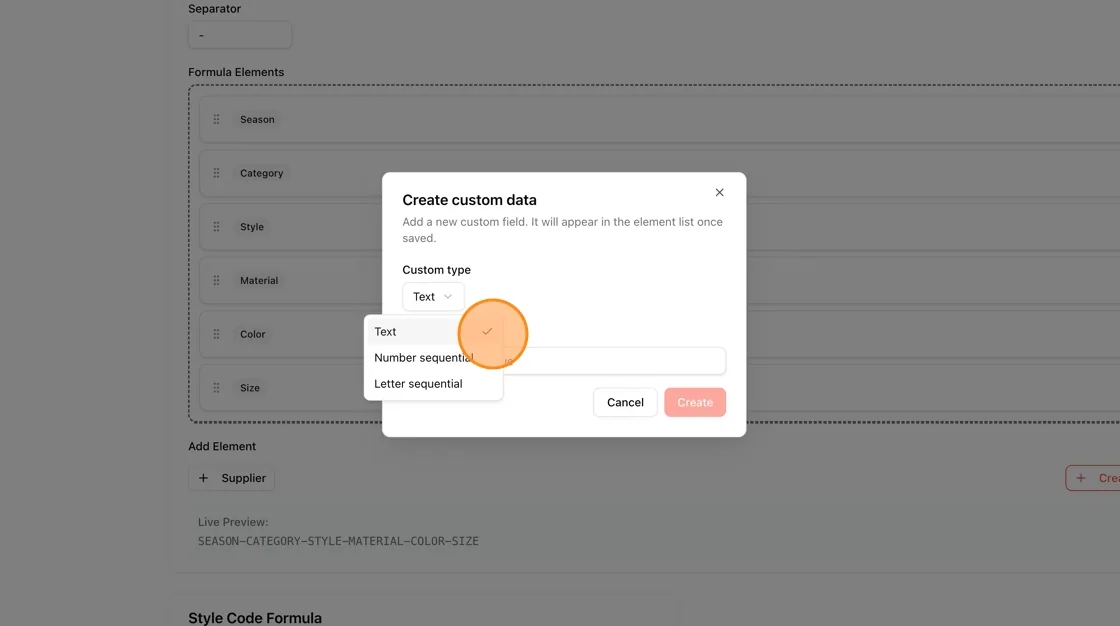Grab the drag handle for Style
Image resolution: width=1120 pixels, height=626 pixels.
pos(216,227)
